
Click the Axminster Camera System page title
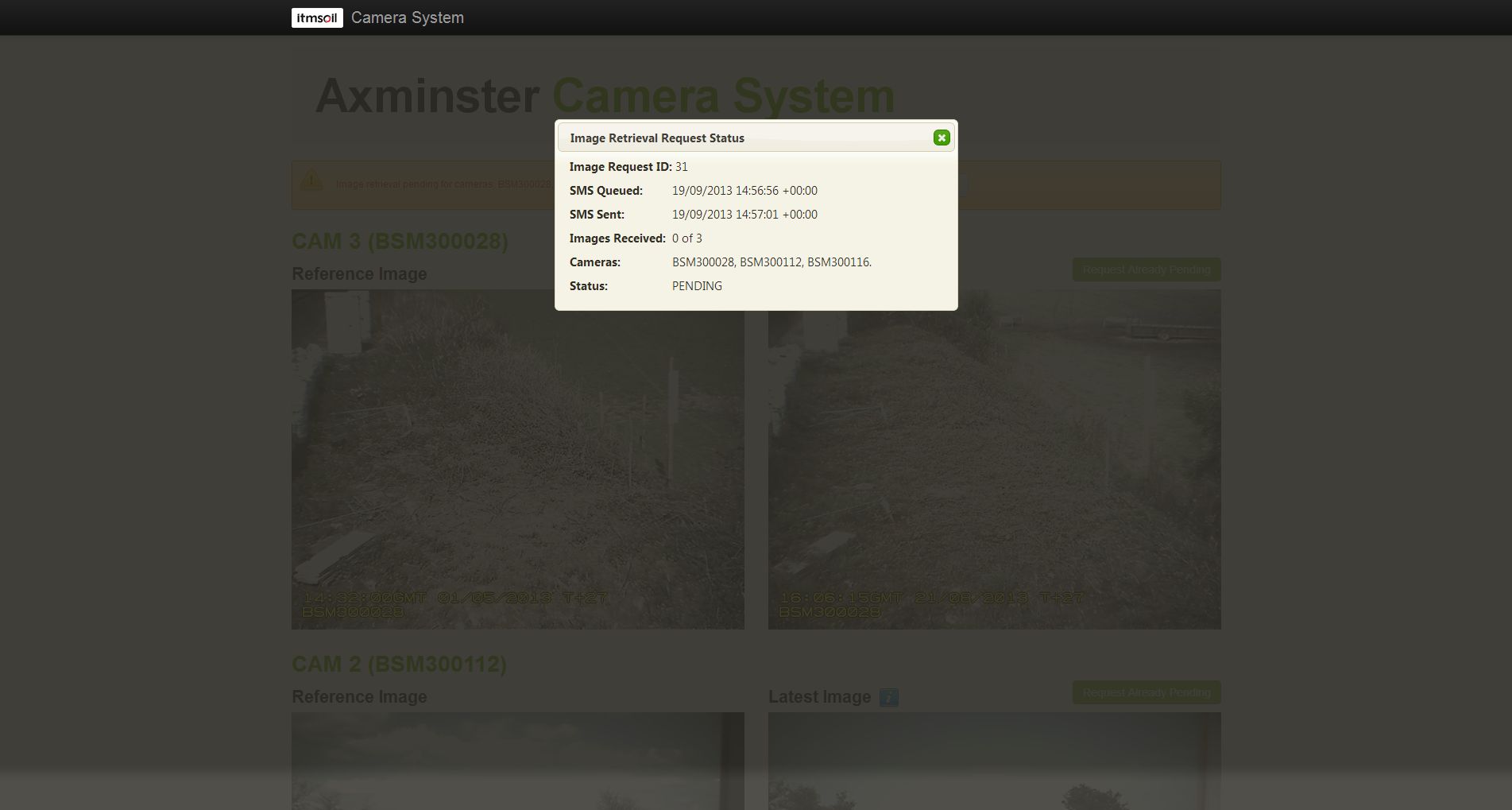pos(605,96)
